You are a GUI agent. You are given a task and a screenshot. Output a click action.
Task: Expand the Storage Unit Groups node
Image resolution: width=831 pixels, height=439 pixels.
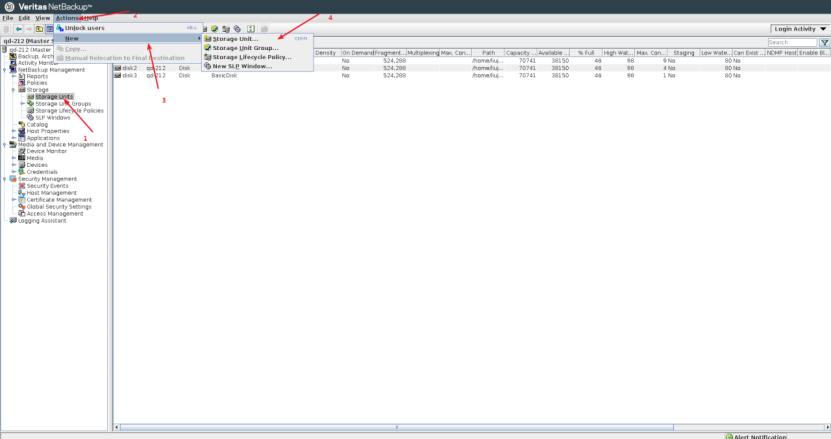[22, 104]
